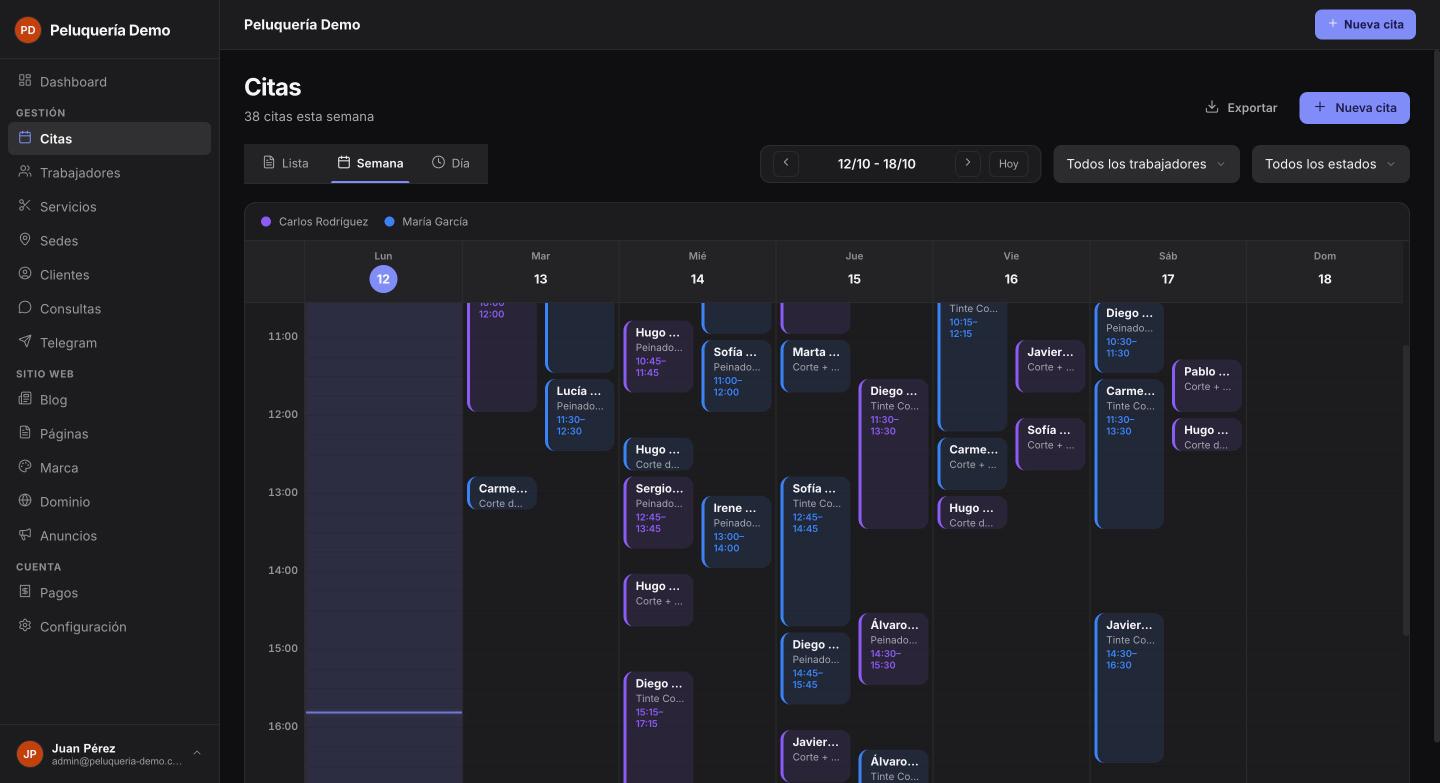Open Todos los estados dropdown
This screenshot has width=1440, height=783.
pyautogui.click(x=1330, y=164)
